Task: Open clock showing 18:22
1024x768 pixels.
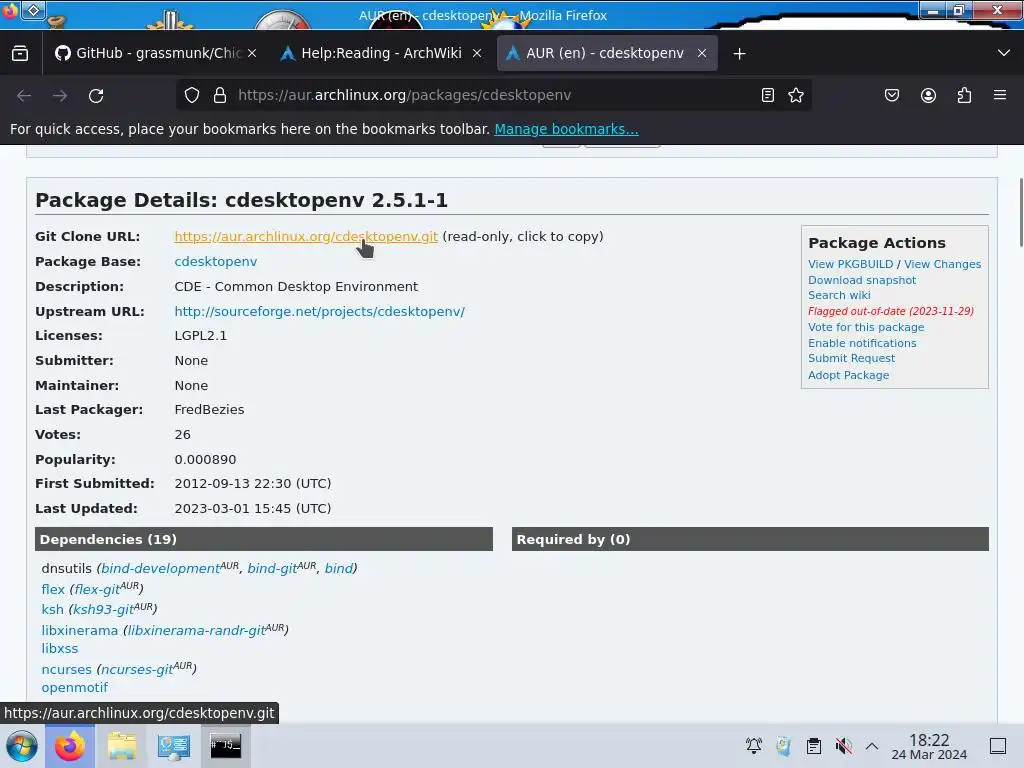Action: click(929, 746)
